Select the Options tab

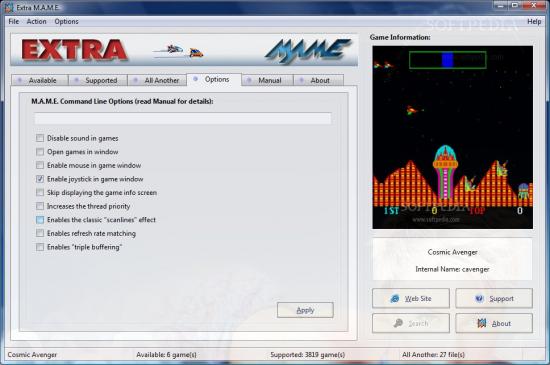point(214,80)
